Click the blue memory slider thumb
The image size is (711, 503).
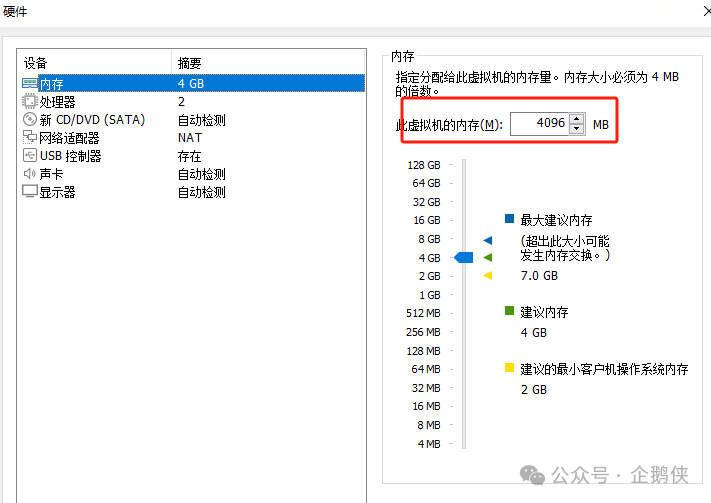coord(463,258)
